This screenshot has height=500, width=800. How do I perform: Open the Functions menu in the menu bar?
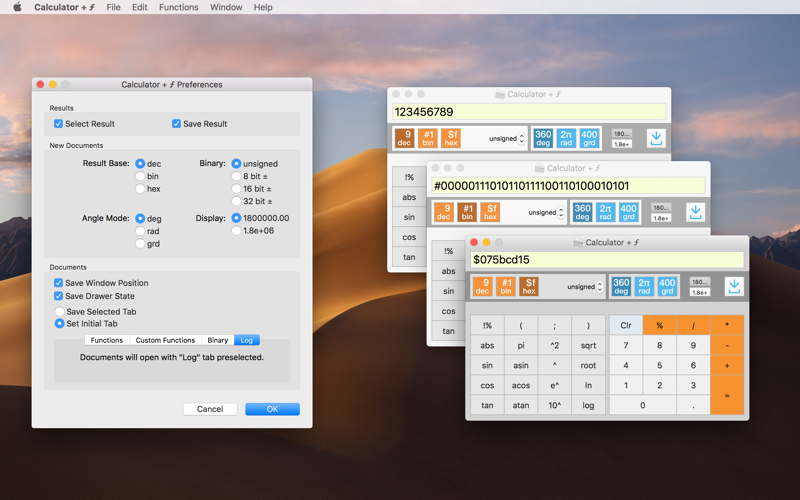point(178,7)
